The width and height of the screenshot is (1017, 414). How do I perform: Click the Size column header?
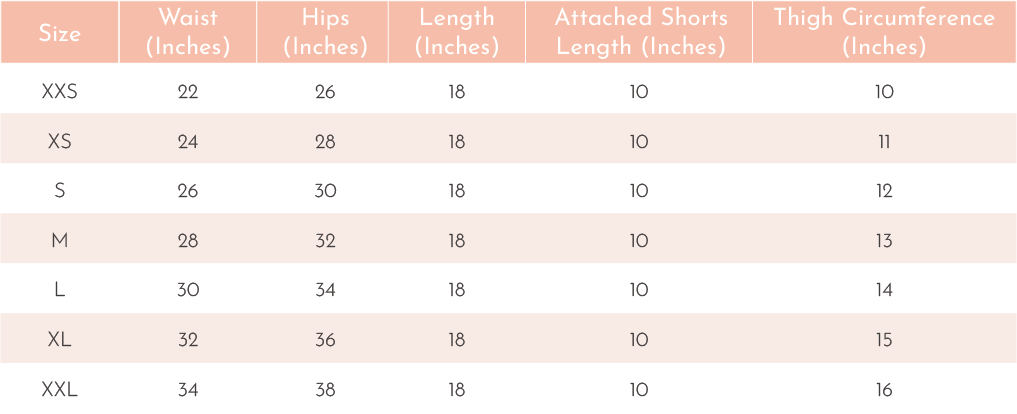coord(59,32)
